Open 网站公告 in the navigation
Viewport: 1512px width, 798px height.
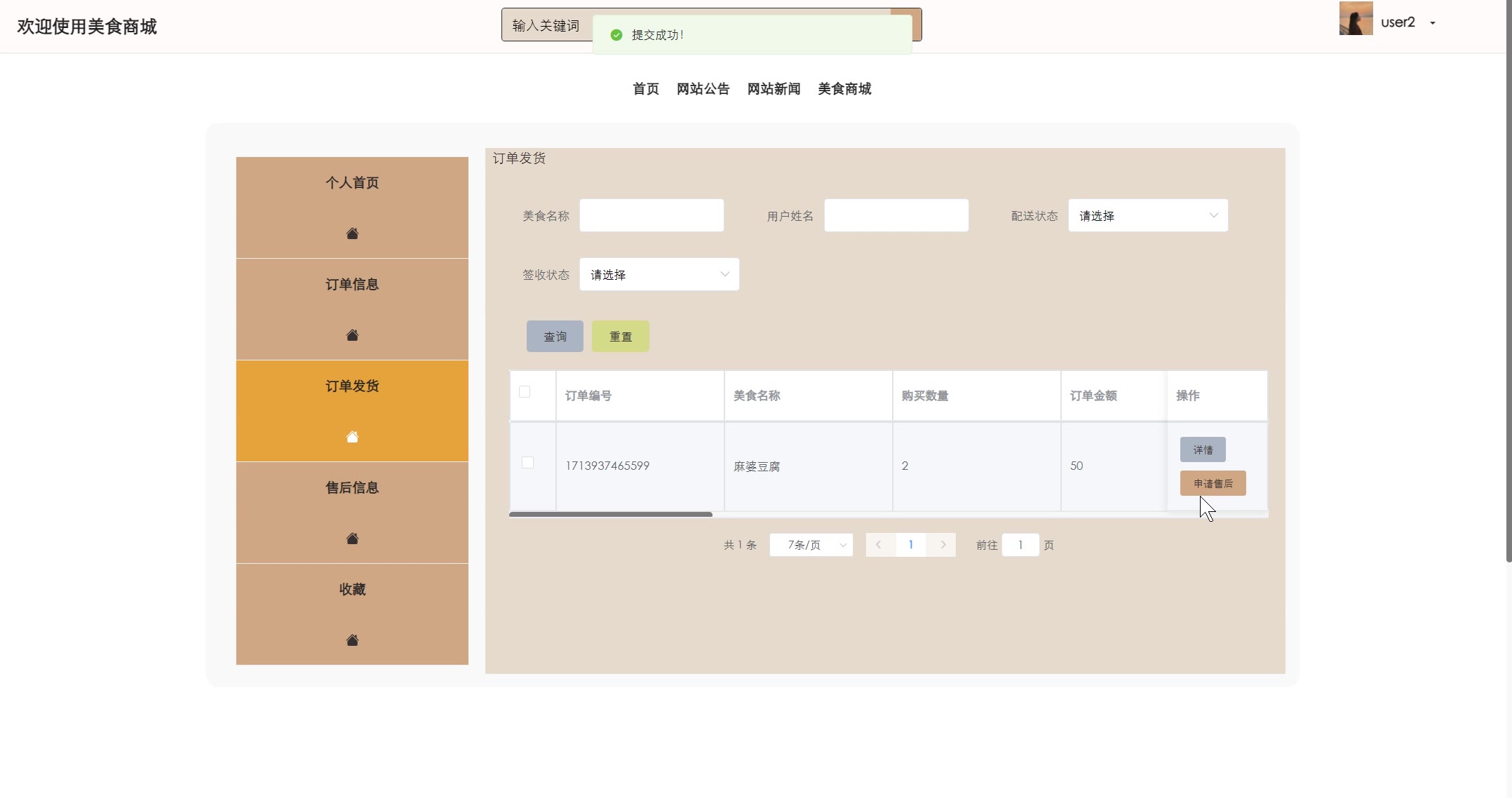[703, 89]
